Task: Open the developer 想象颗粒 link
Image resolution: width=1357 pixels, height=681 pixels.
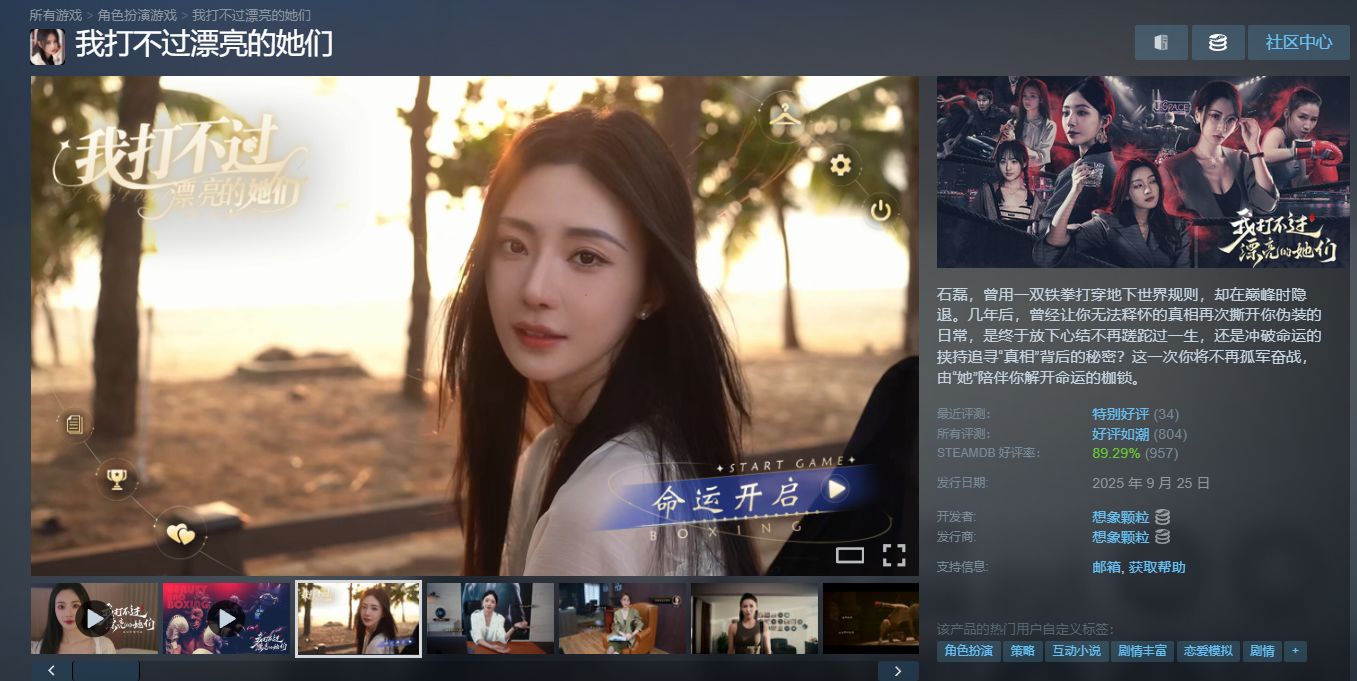Action: click(x=1120, y=517)
